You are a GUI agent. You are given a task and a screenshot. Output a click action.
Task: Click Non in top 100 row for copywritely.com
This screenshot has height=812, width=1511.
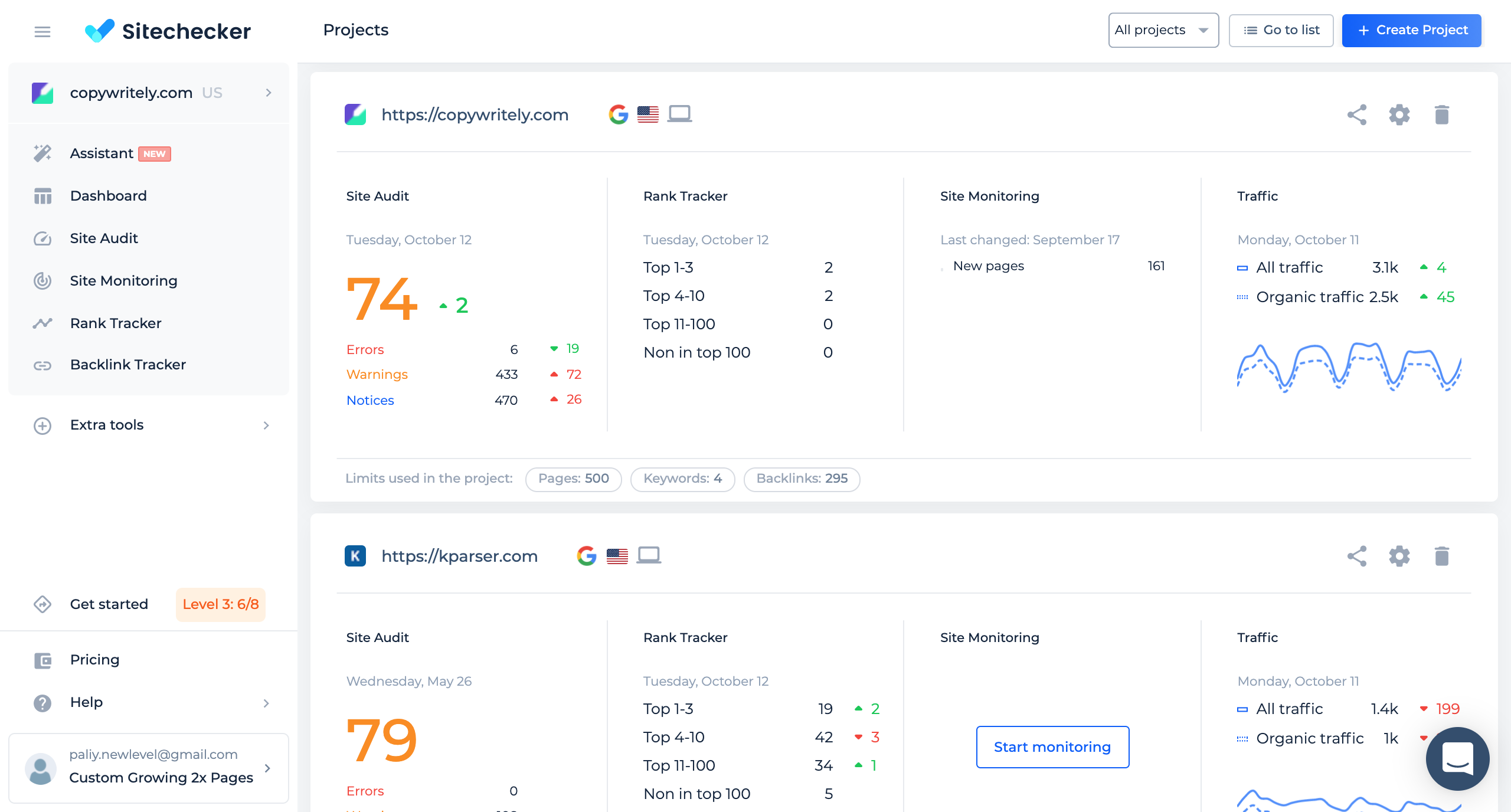click(x=738, y=352)
